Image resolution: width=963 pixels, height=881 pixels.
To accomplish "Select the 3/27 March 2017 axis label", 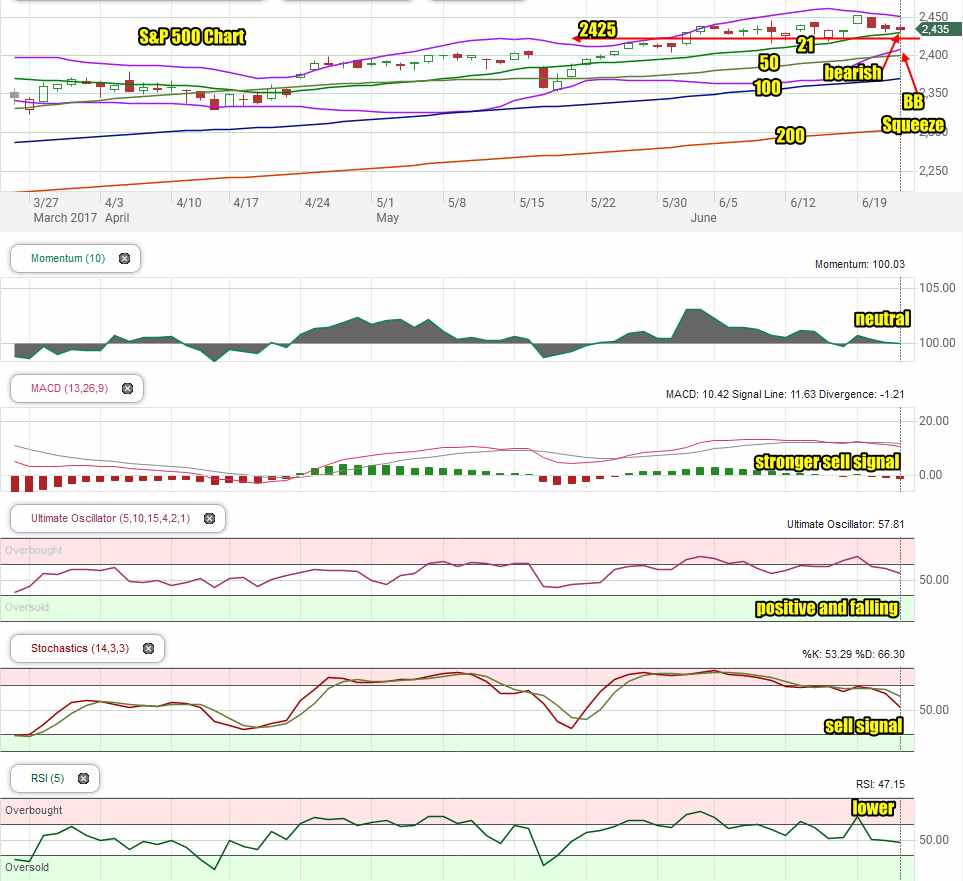I will [65, 210].
